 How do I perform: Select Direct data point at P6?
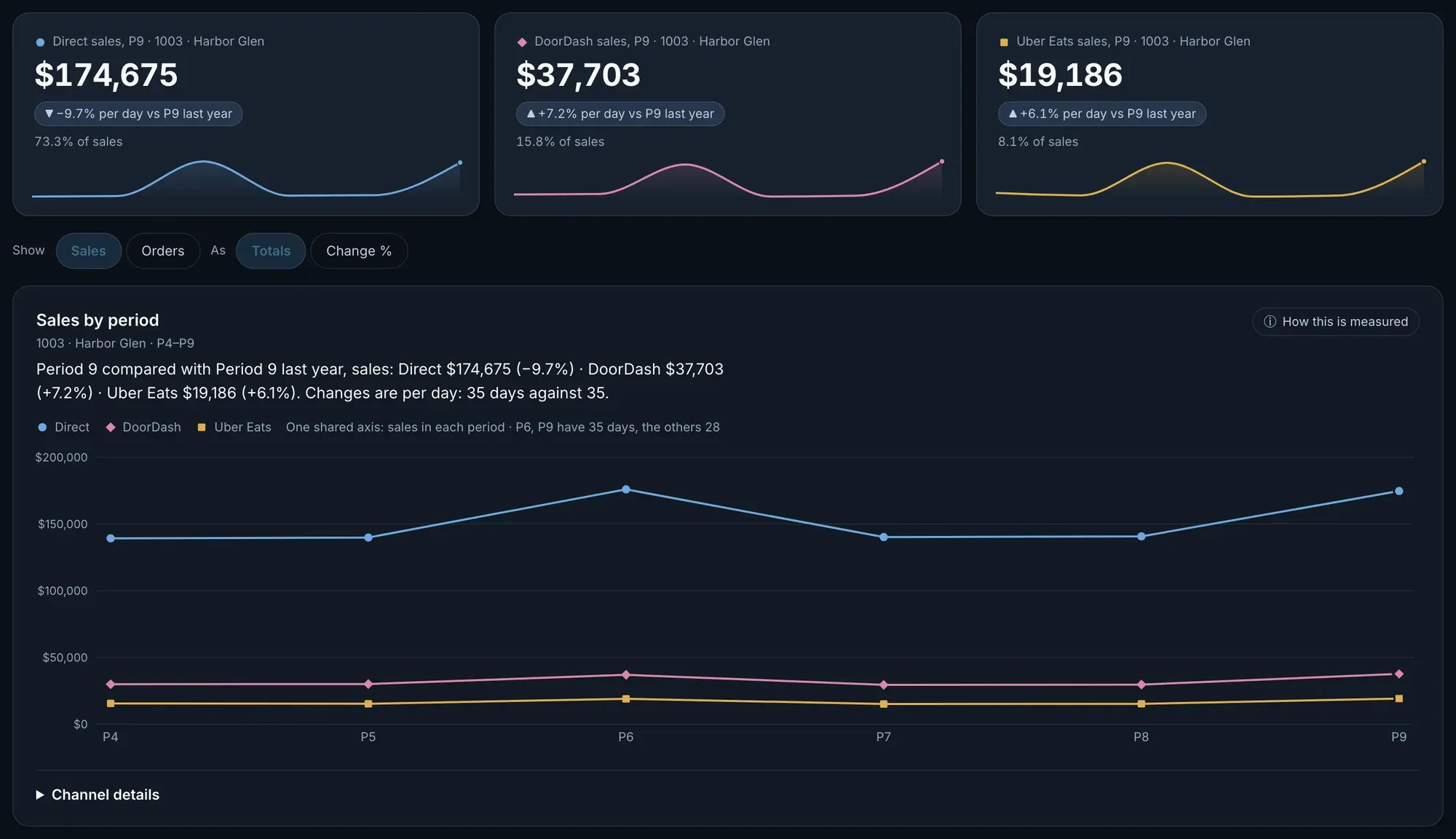tap(626, 489)
